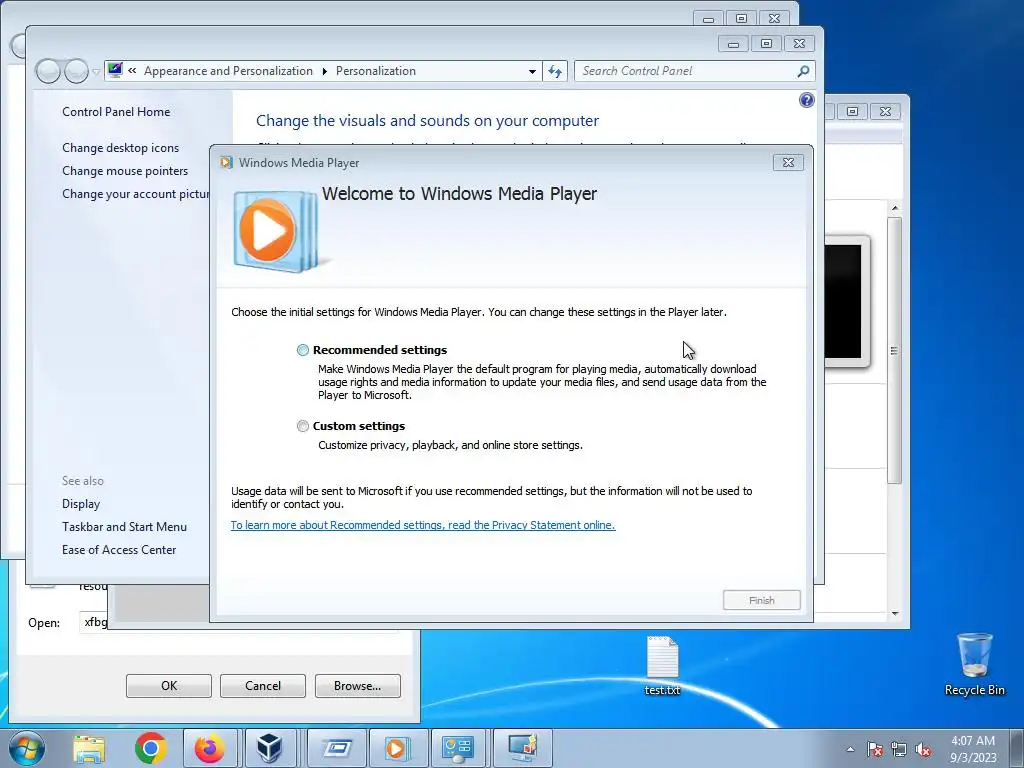Choose the Custom settings option
Screen dimensions: 1024x768
(x=302, y=426)
